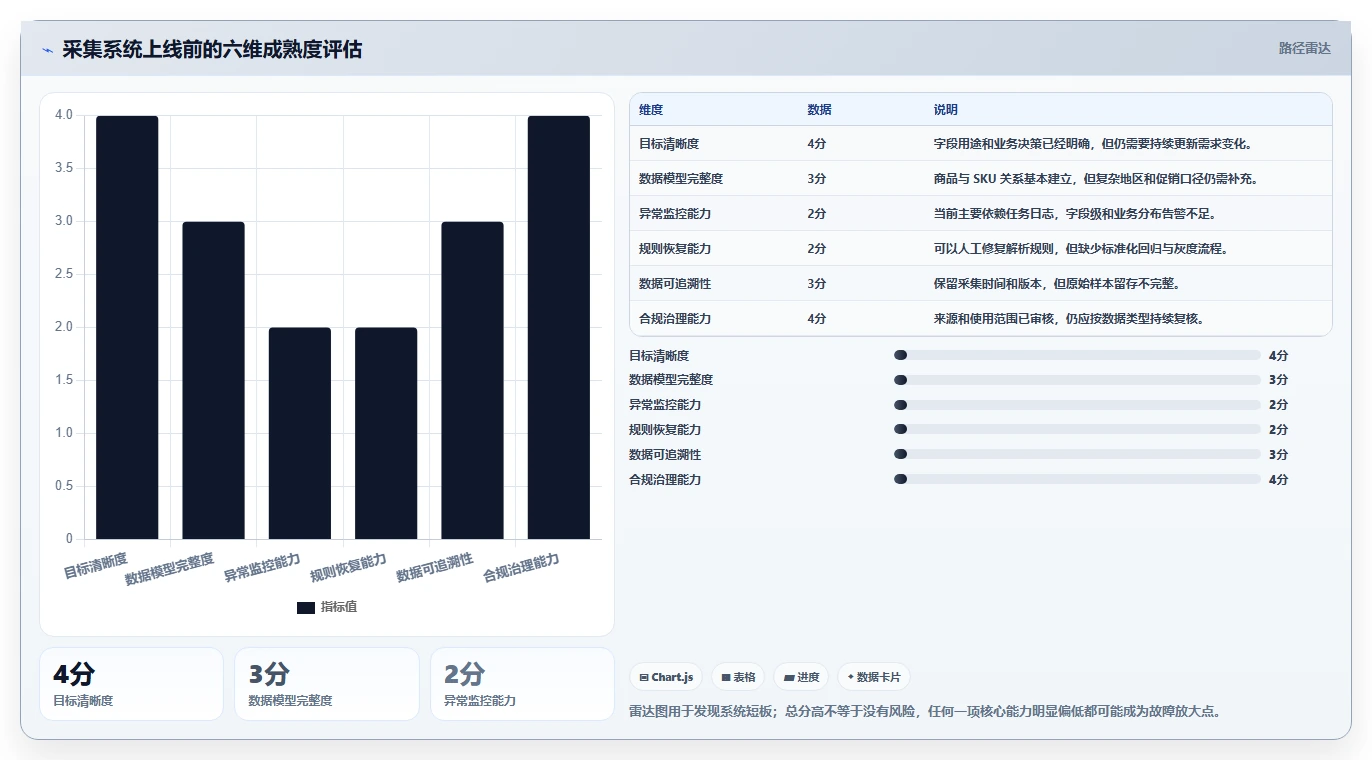Click the 合规治理能力 cell in the table
Image resolution: width=1372 pixels, height=760 pixels.
(675, 318)
